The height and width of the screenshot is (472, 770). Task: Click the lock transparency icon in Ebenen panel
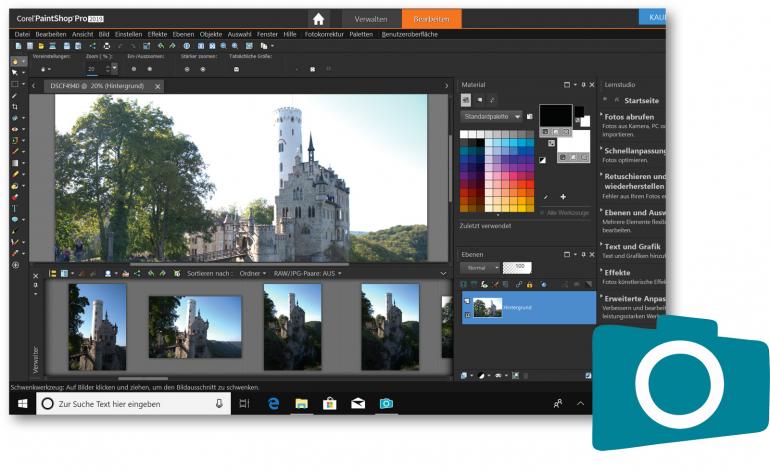529,284
